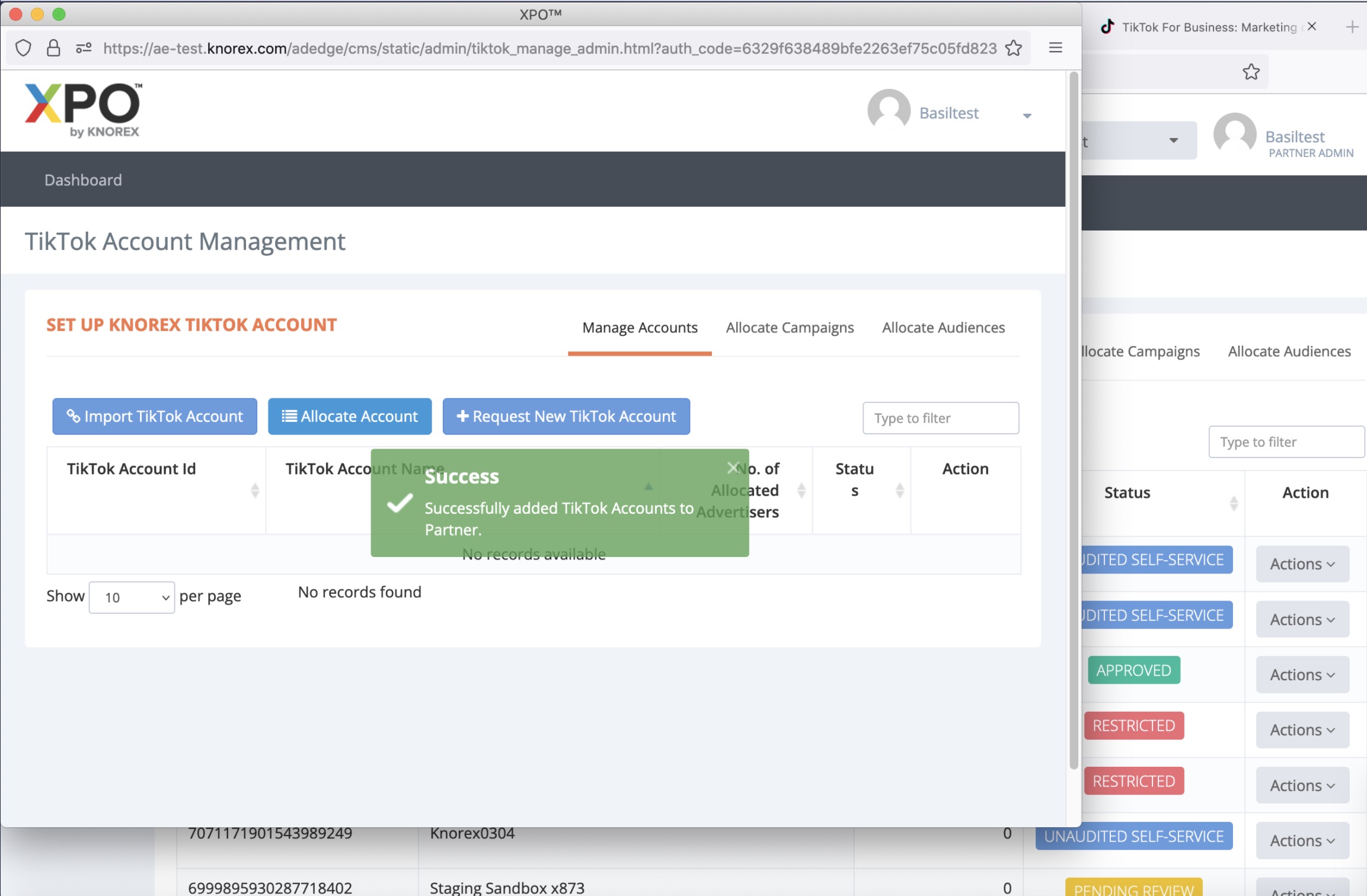This screenshot has height=896, width=1367.
Task: Switch to the Allocate Audiences tab
Action: pyautogui.click(x=943, y=328)
